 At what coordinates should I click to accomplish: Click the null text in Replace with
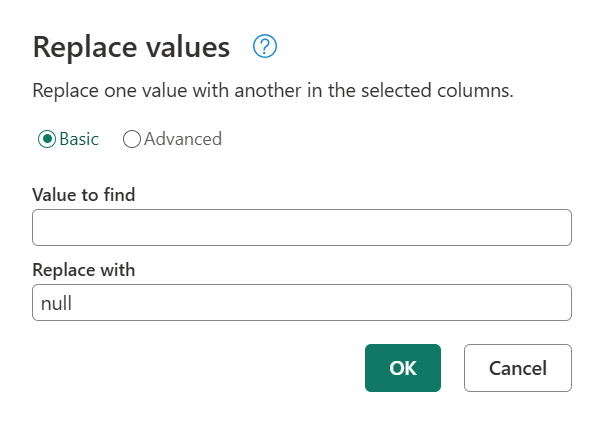point(58,302)
